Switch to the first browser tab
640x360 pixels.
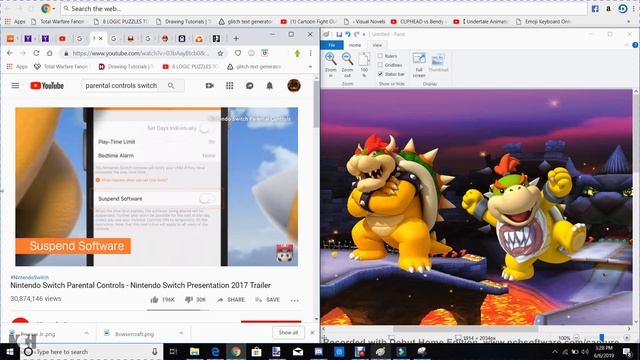[10, 38]
